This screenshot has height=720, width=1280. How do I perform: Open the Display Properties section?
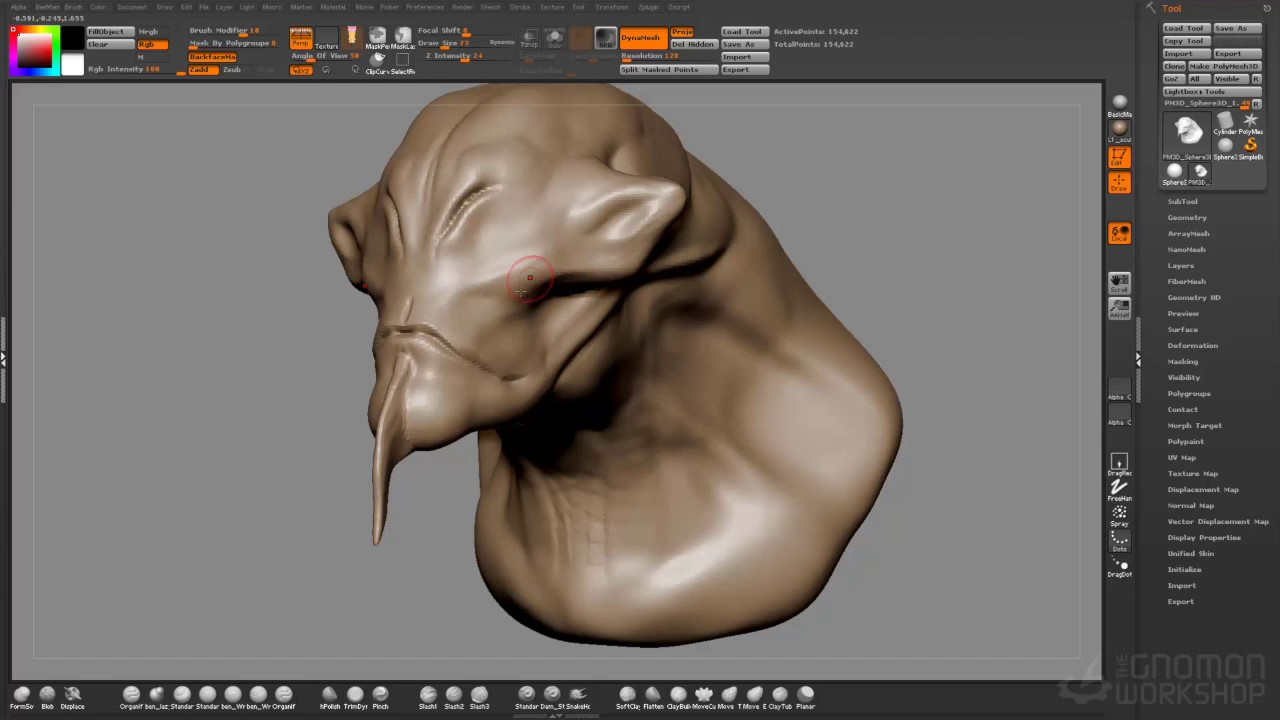point(1204,537)
